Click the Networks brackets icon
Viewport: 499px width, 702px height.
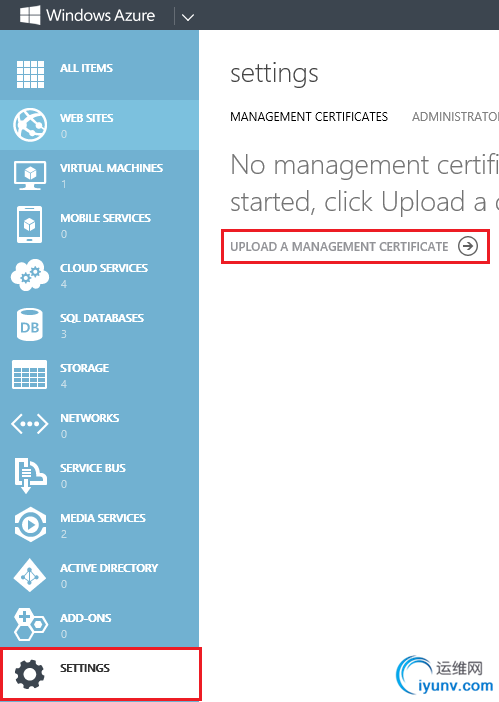click(x=30, y=424)
